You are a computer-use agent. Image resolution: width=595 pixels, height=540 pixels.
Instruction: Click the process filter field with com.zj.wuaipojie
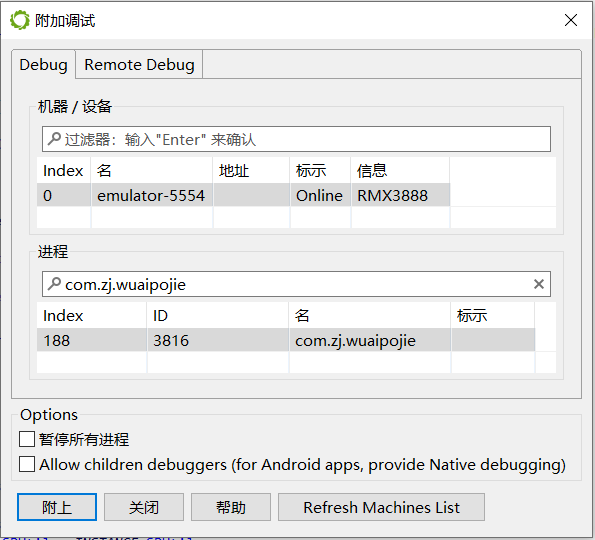pos(296,284)
